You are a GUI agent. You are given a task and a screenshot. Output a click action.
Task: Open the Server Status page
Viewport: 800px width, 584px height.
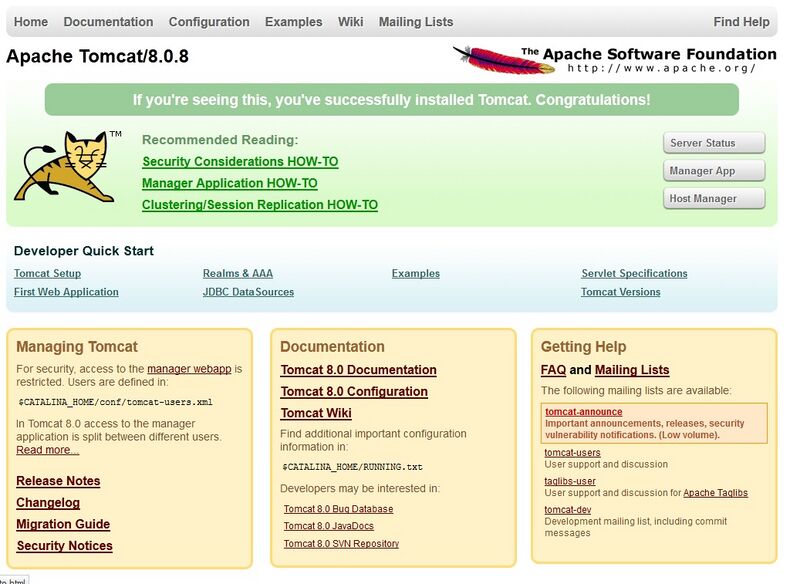pos(713,142)
